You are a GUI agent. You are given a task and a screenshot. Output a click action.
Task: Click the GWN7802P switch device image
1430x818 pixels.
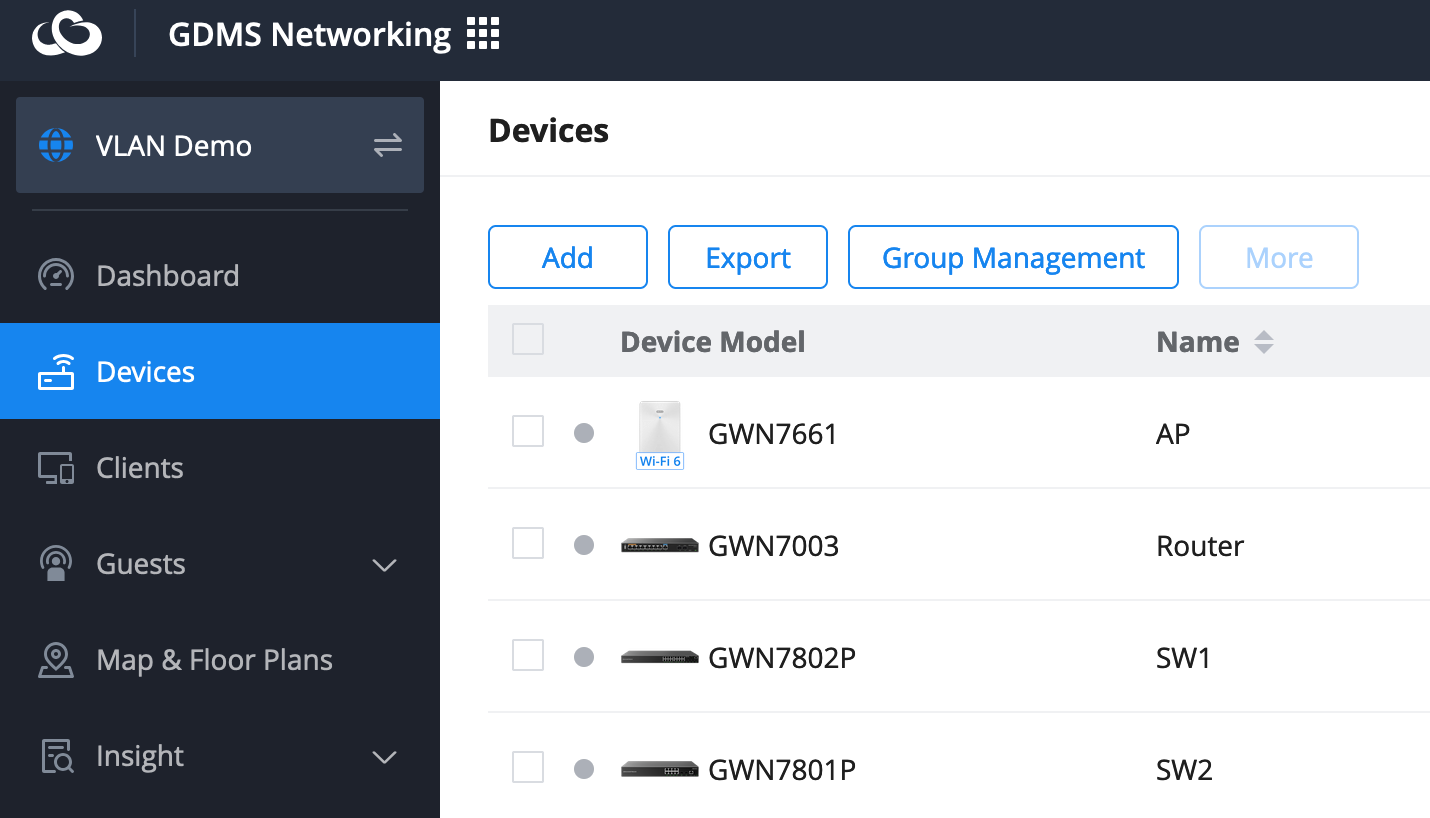(x=660, y=658)
